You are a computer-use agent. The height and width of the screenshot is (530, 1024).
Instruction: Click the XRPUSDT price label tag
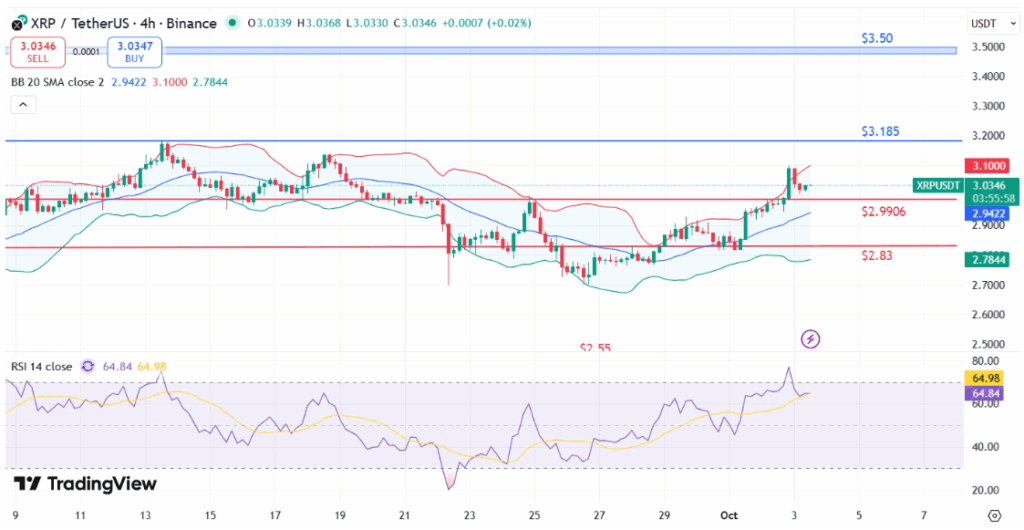(x=937, y=185)
